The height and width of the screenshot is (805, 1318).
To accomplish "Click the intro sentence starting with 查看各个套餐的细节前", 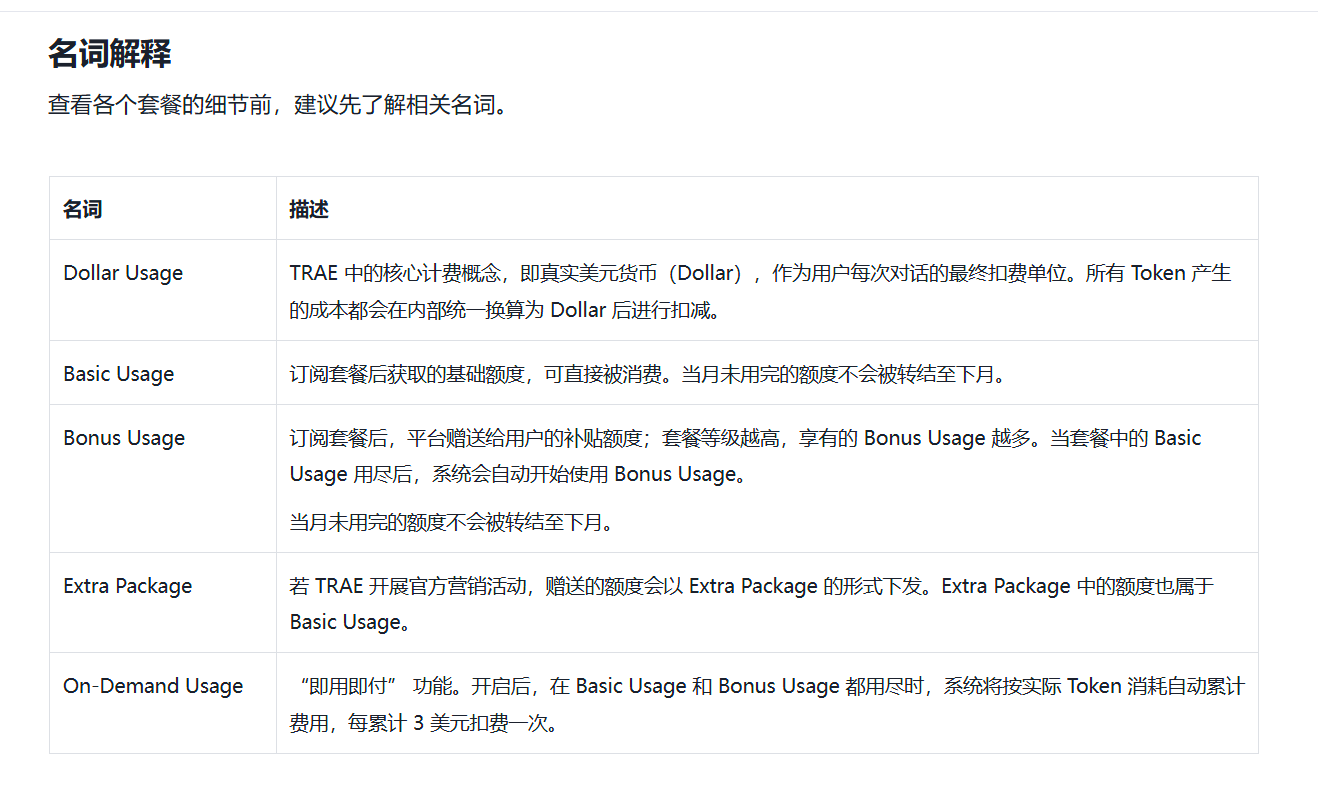I will [278, 105].
